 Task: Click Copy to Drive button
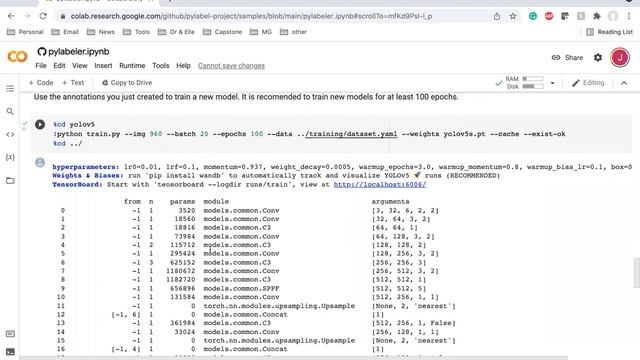click(x=127, y=83)
